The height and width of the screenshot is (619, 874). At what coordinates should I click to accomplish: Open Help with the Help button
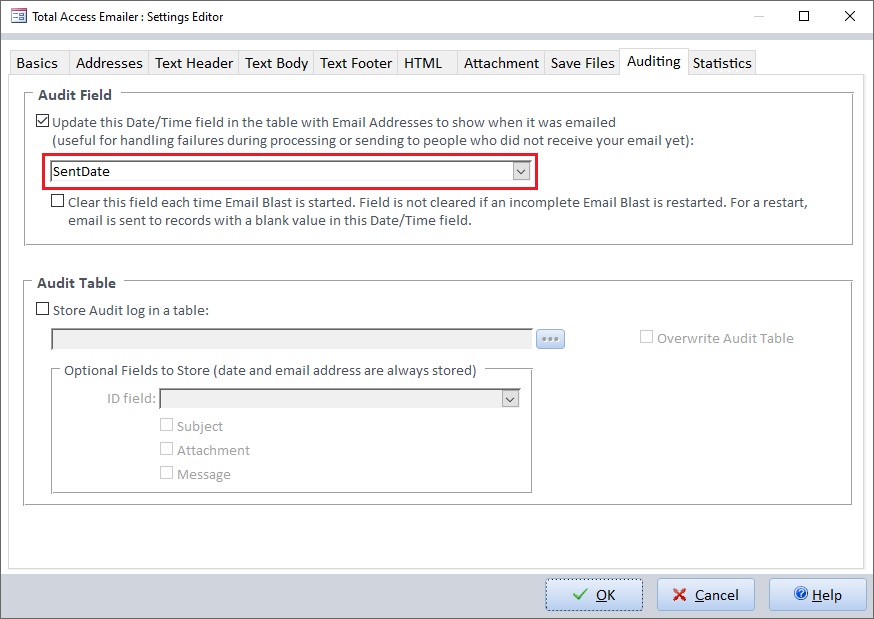(x=817, y=595)
